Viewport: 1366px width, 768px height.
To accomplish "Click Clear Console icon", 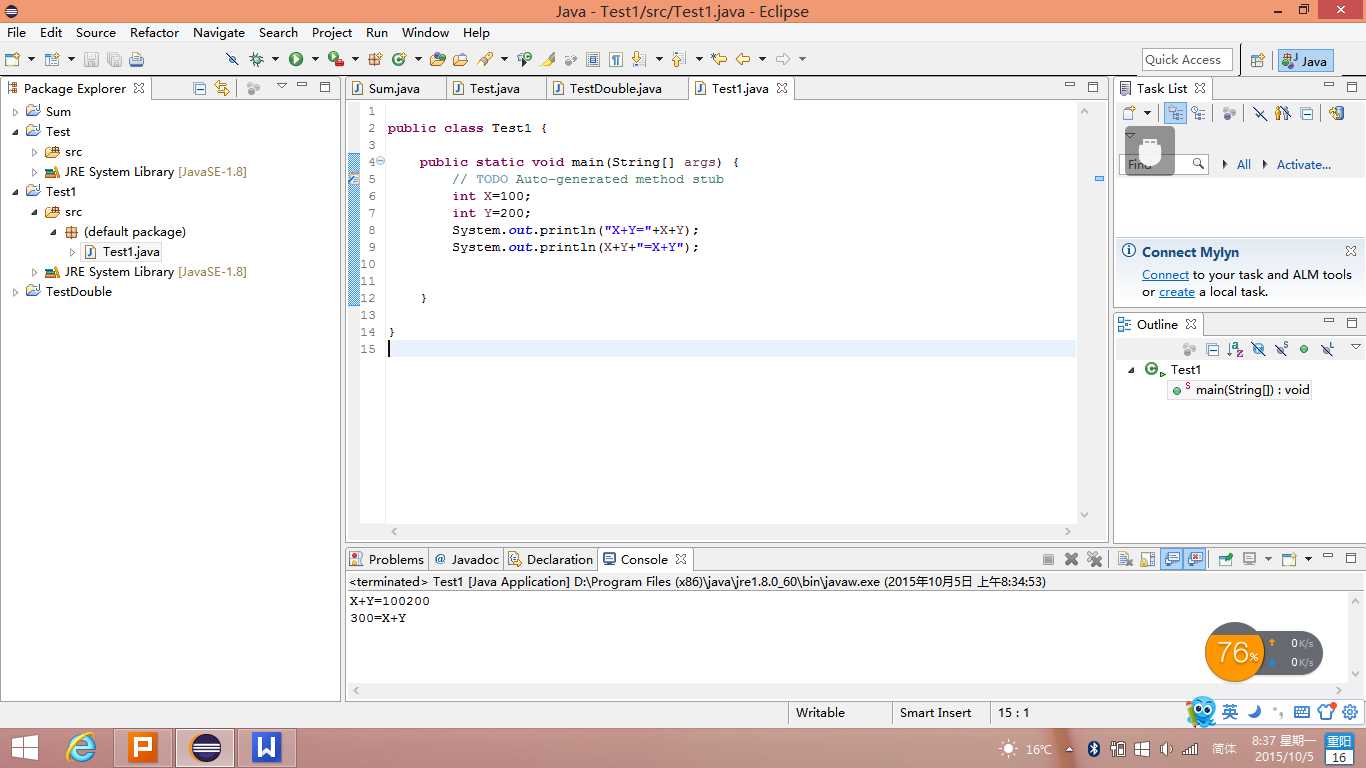I will [1125, 559].
